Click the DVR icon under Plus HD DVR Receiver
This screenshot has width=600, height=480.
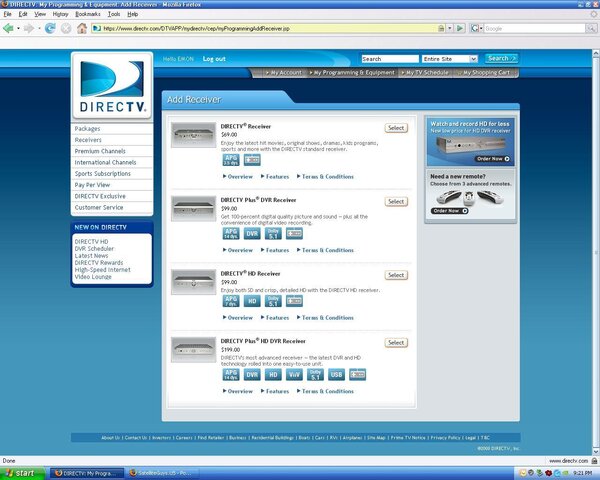(252, 374)
